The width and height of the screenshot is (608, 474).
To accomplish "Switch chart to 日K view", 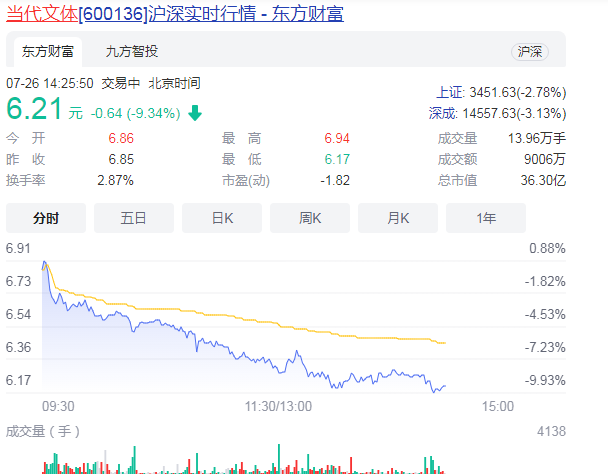I will point(222,217).
